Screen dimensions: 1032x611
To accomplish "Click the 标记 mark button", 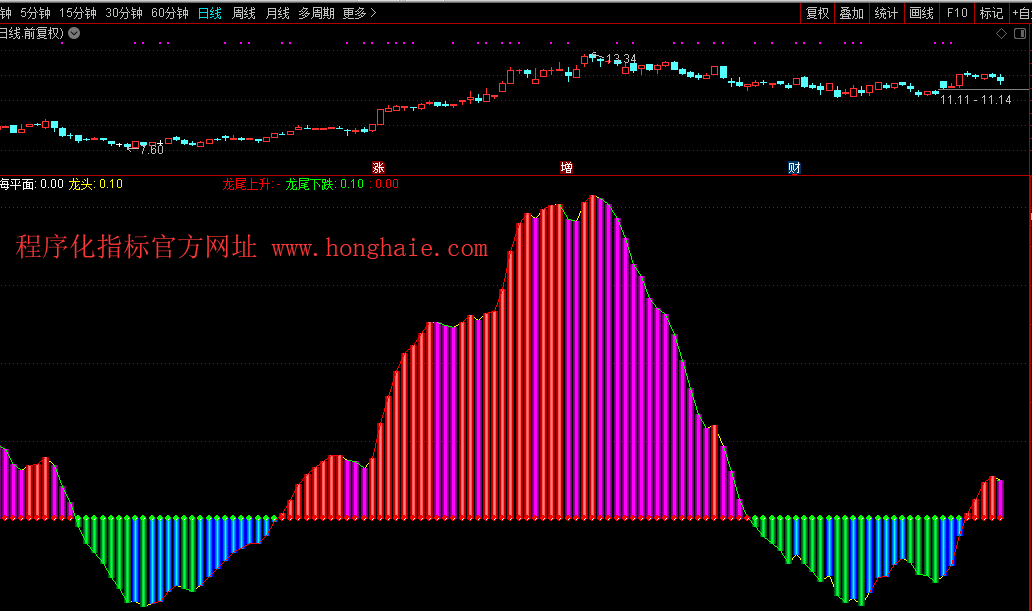I will [x=991, y=13].
